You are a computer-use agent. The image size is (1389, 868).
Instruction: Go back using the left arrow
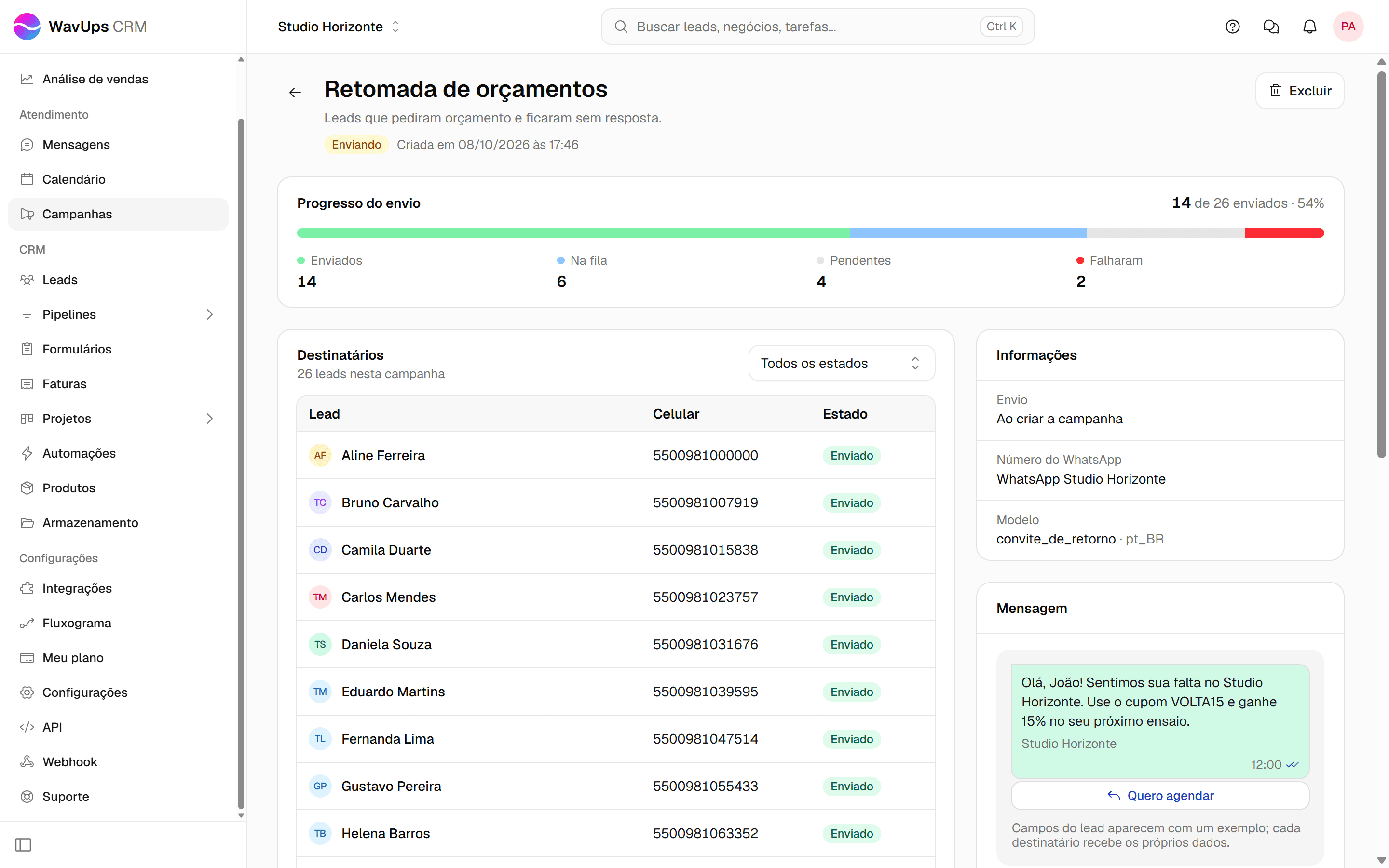[x=295, y=93]
